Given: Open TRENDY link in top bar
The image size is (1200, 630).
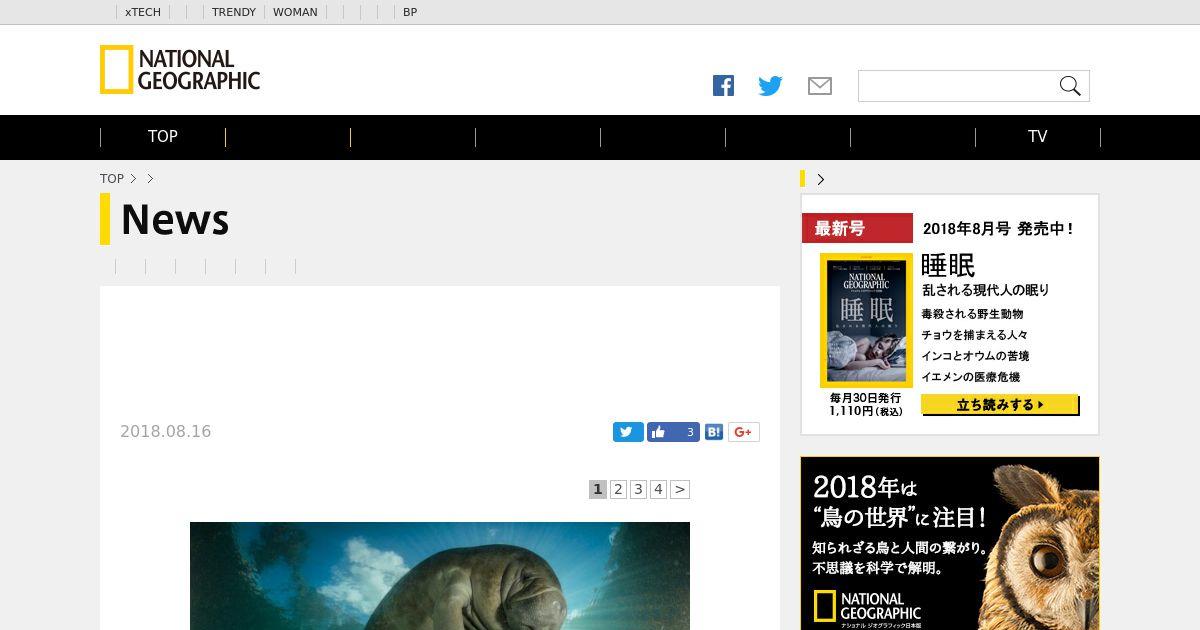Looking at the screenshot, I should (234, 12).
